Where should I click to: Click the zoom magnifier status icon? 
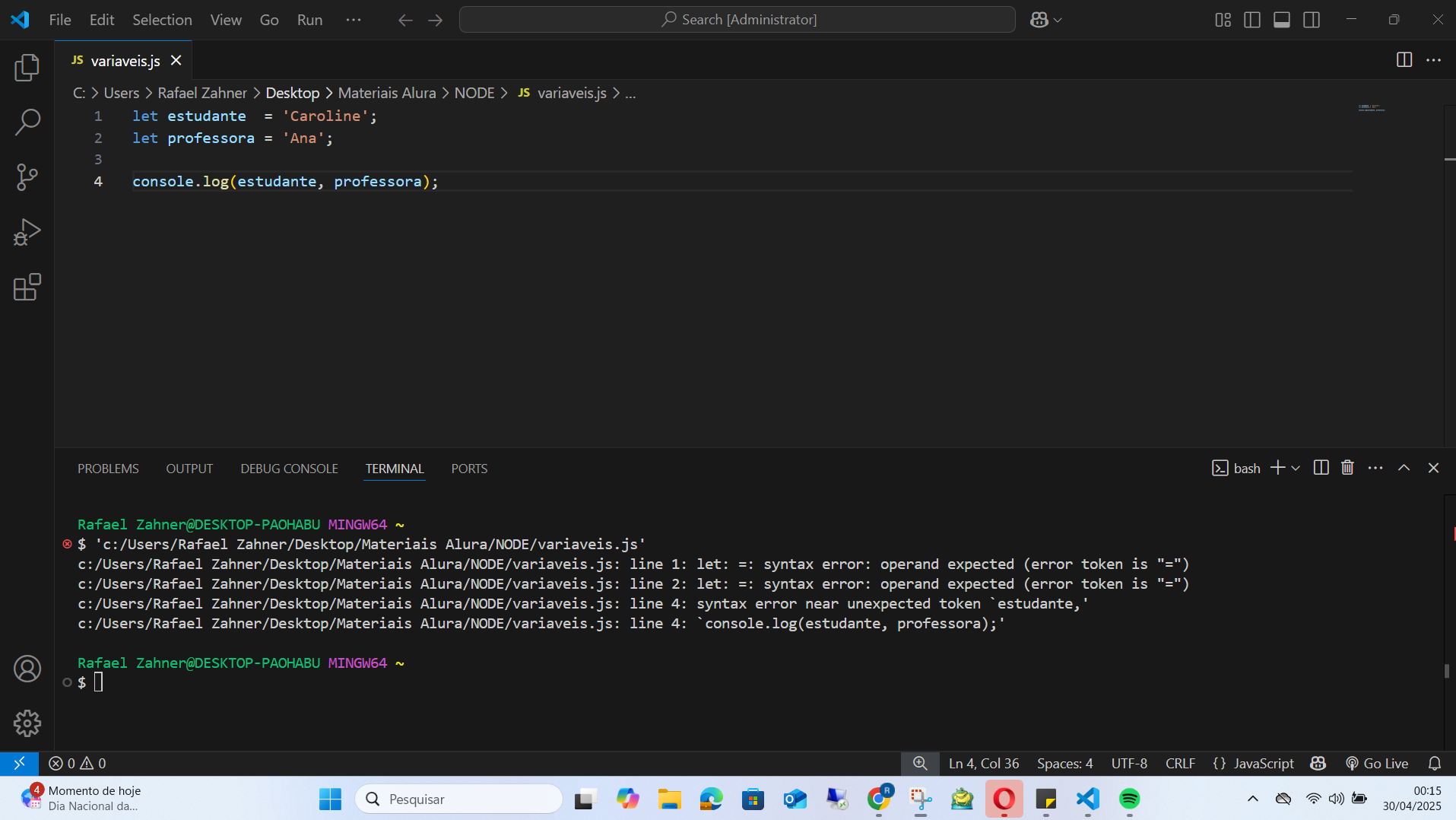(x=920, y=763)
